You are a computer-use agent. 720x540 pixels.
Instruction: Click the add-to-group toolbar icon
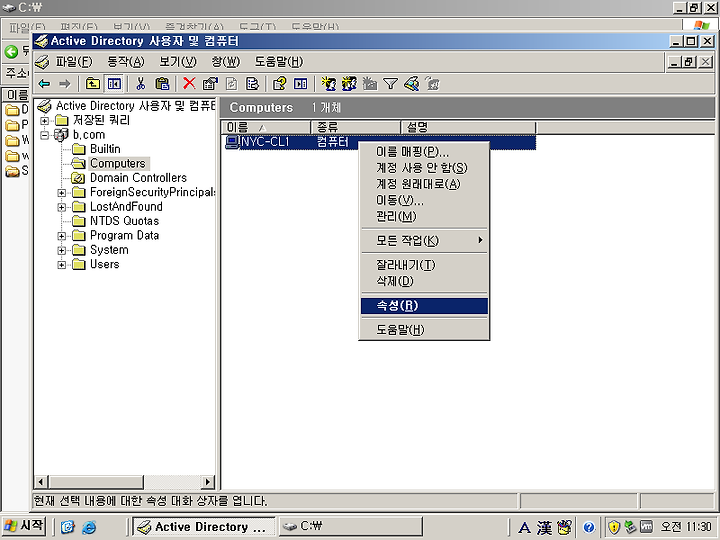coord(432,84)
